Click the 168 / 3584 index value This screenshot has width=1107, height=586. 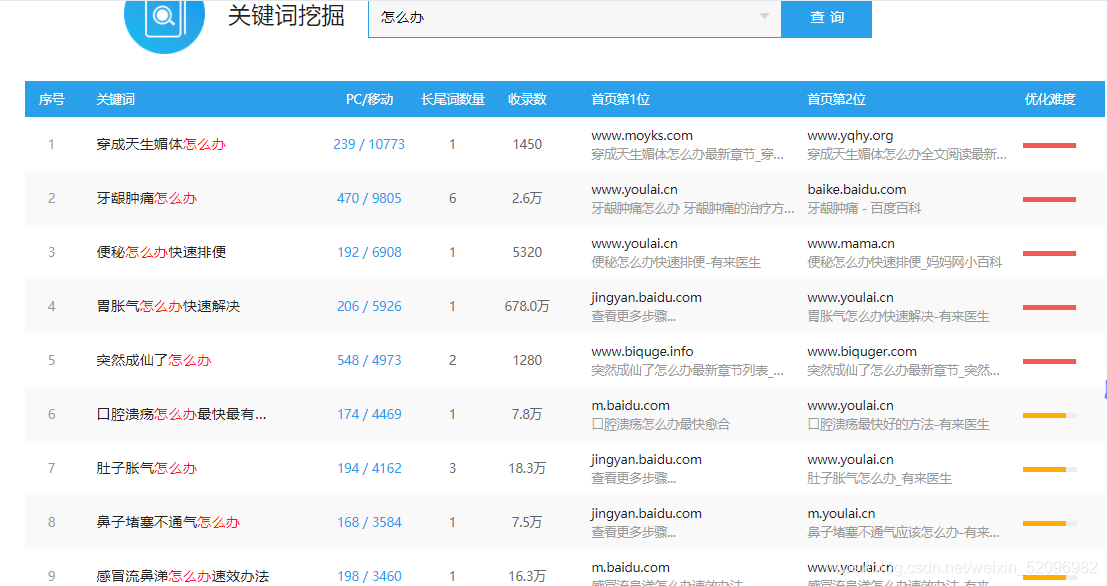click(369, 522)
